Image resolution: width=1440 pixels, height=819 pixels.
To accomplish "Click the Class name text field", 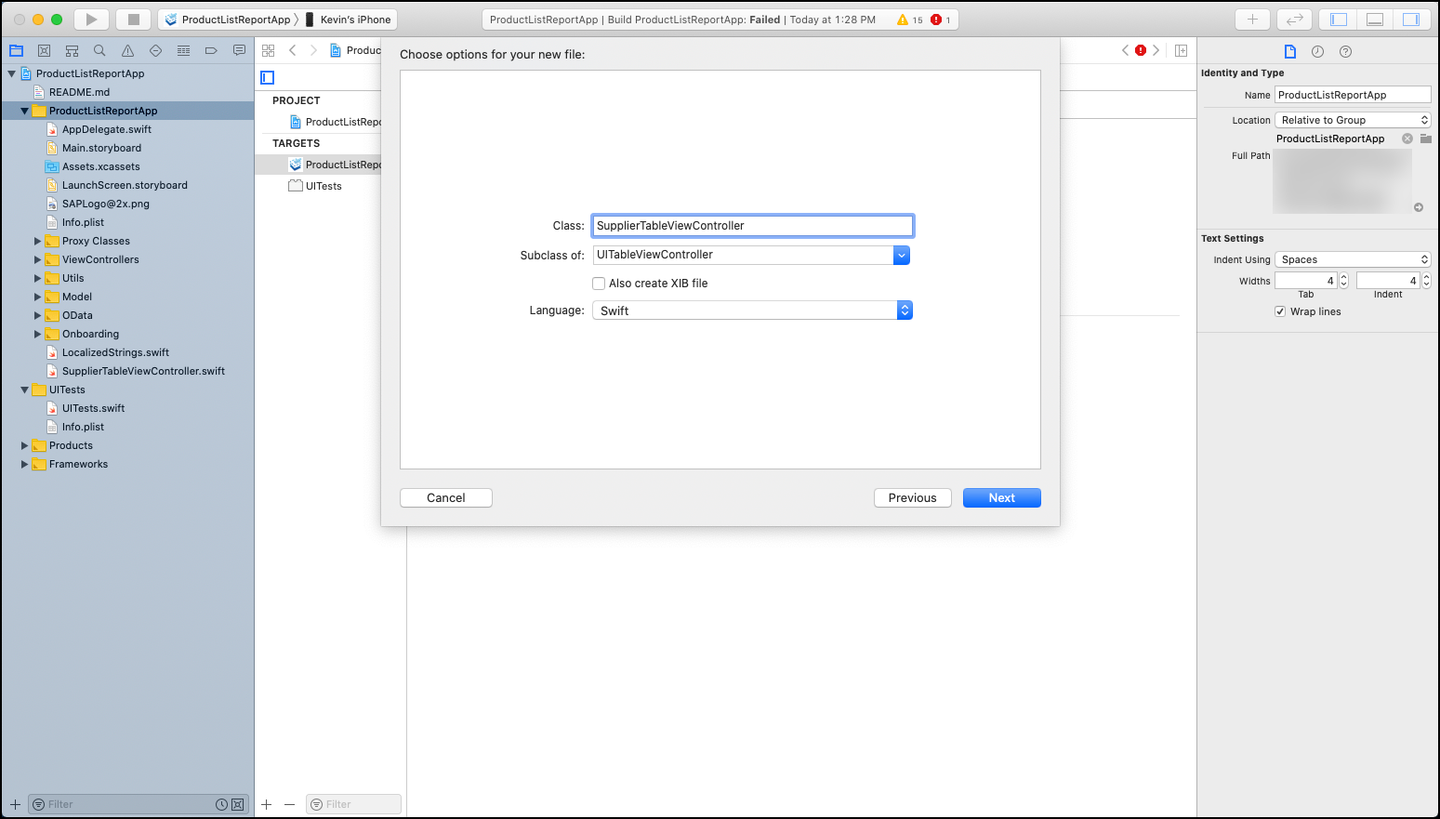I will (x=753, y=226).
